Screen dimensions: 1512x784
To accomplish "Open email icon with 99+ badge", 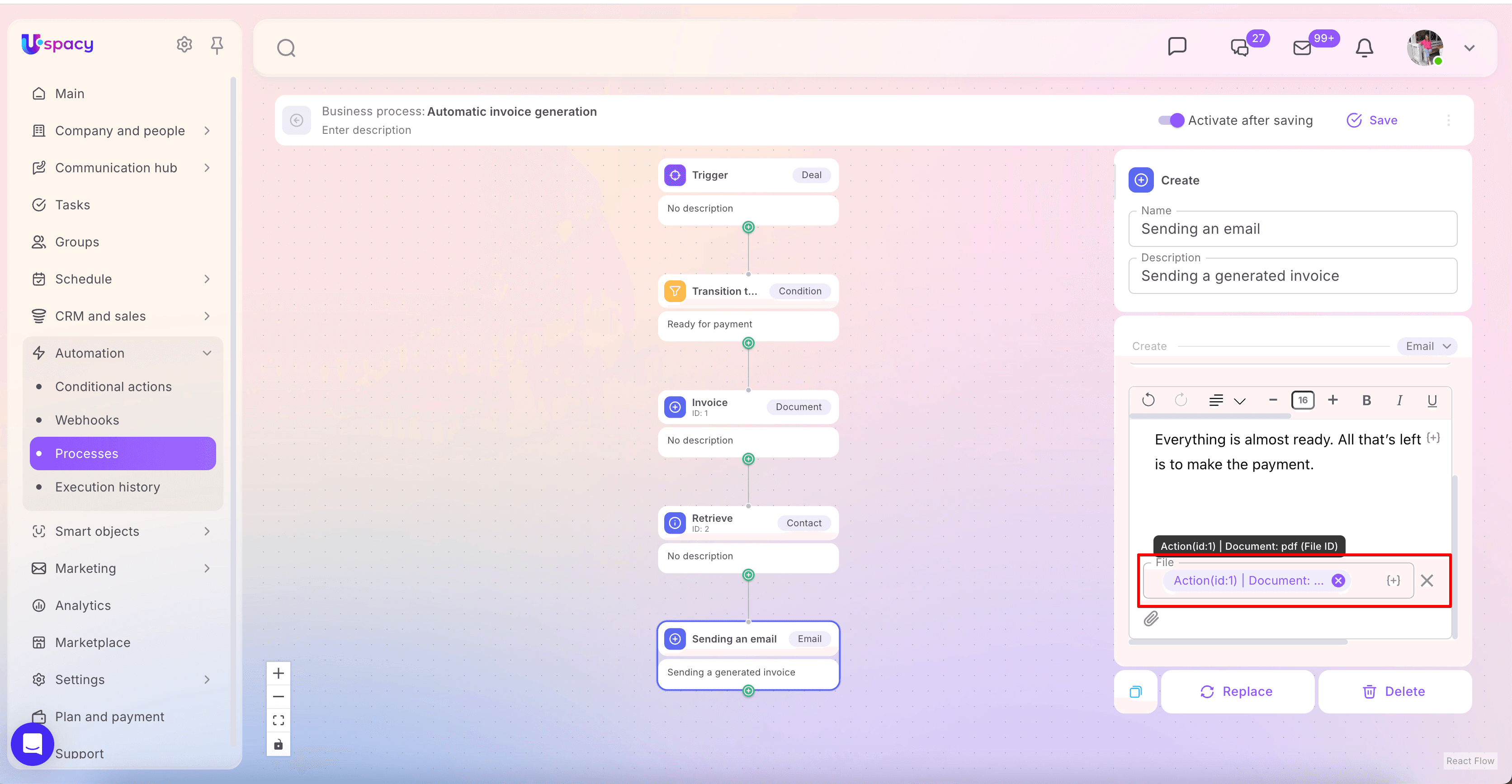I will pyautogui.click(x=1302, y=47).
